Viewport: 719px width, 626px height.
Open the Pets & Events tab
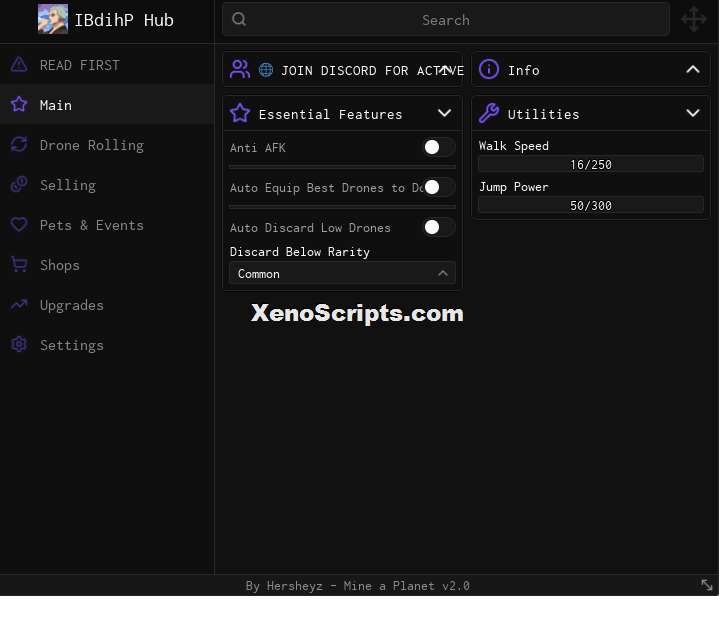(107, 225)
